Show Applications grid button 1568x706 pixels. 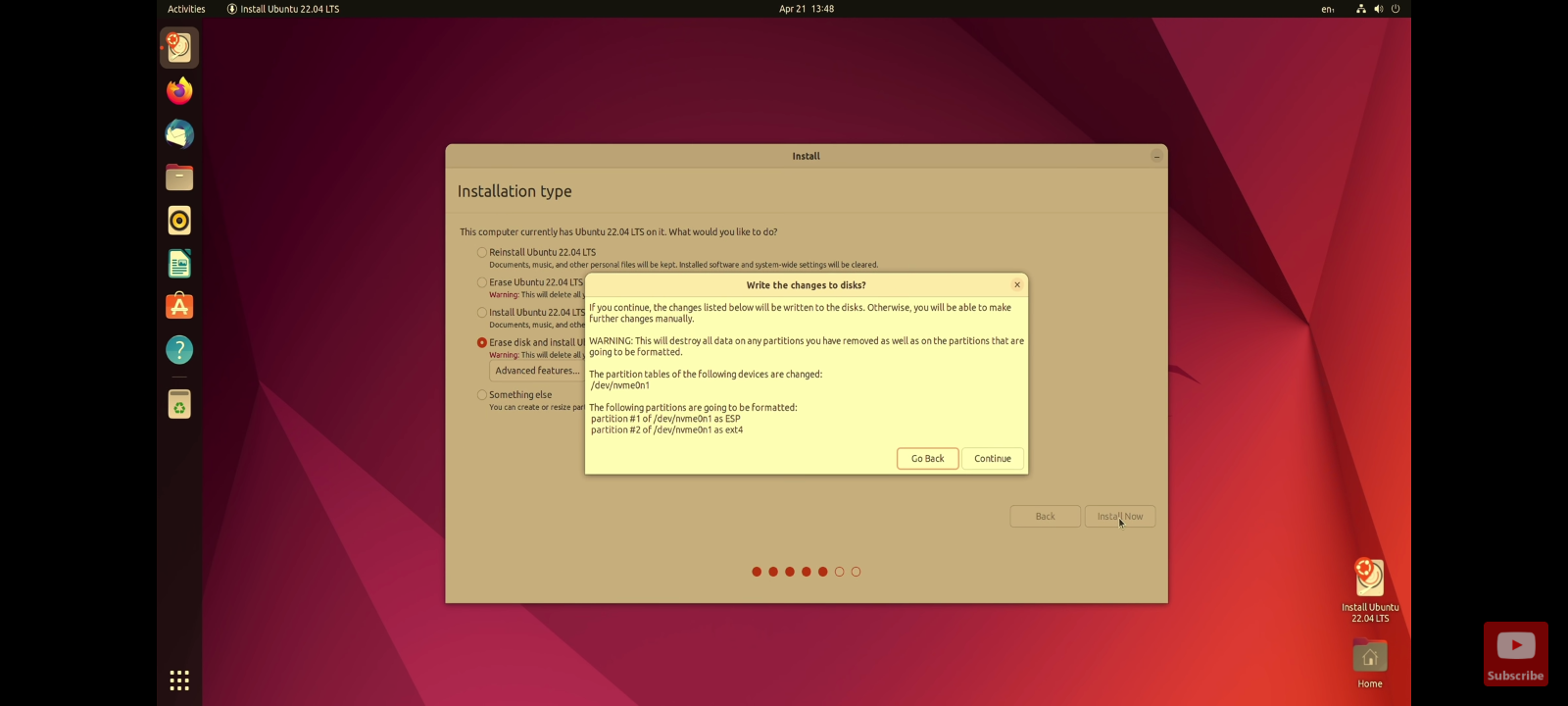179,680
